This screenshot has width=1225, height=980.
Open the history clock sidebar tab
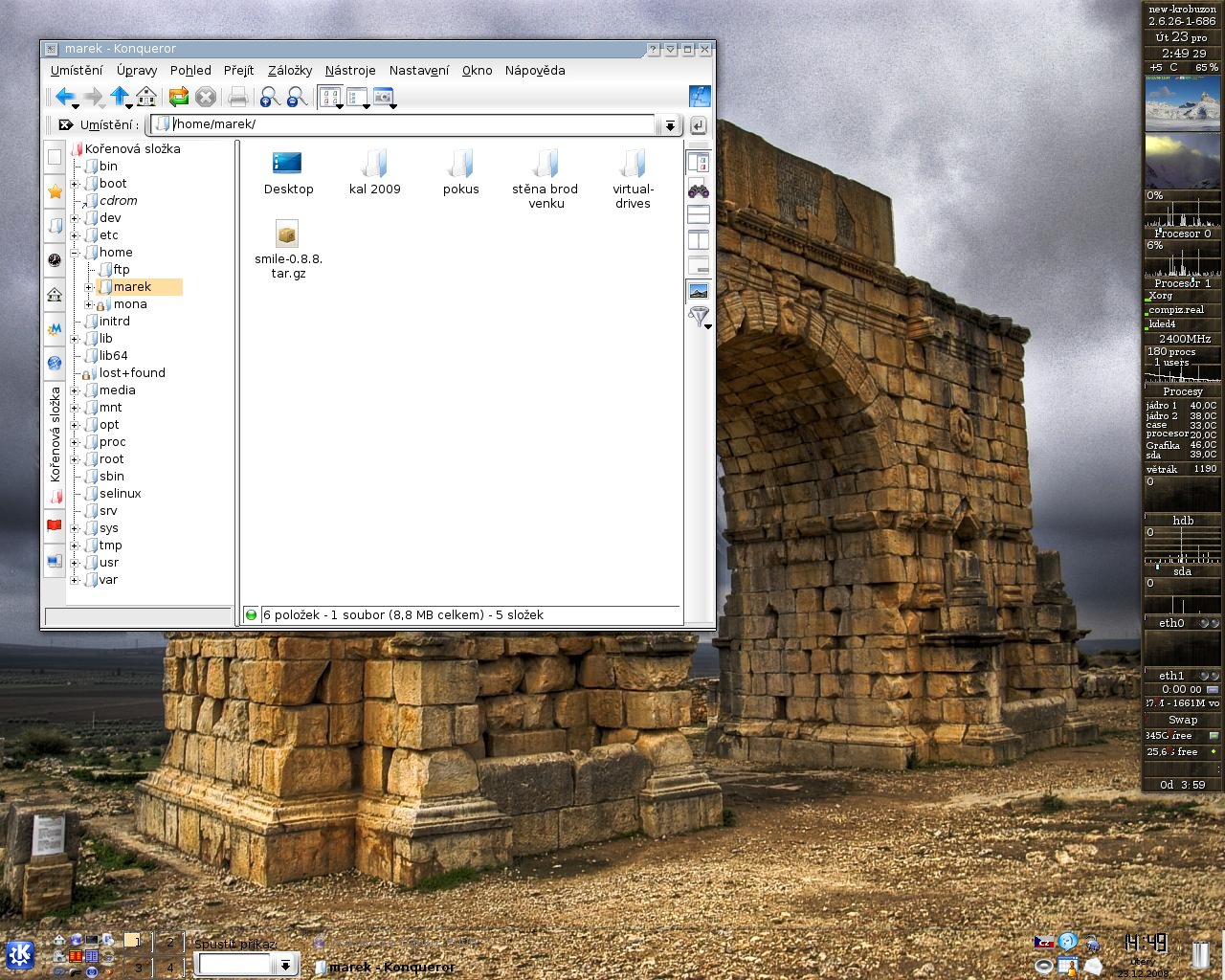click(55, 260)
